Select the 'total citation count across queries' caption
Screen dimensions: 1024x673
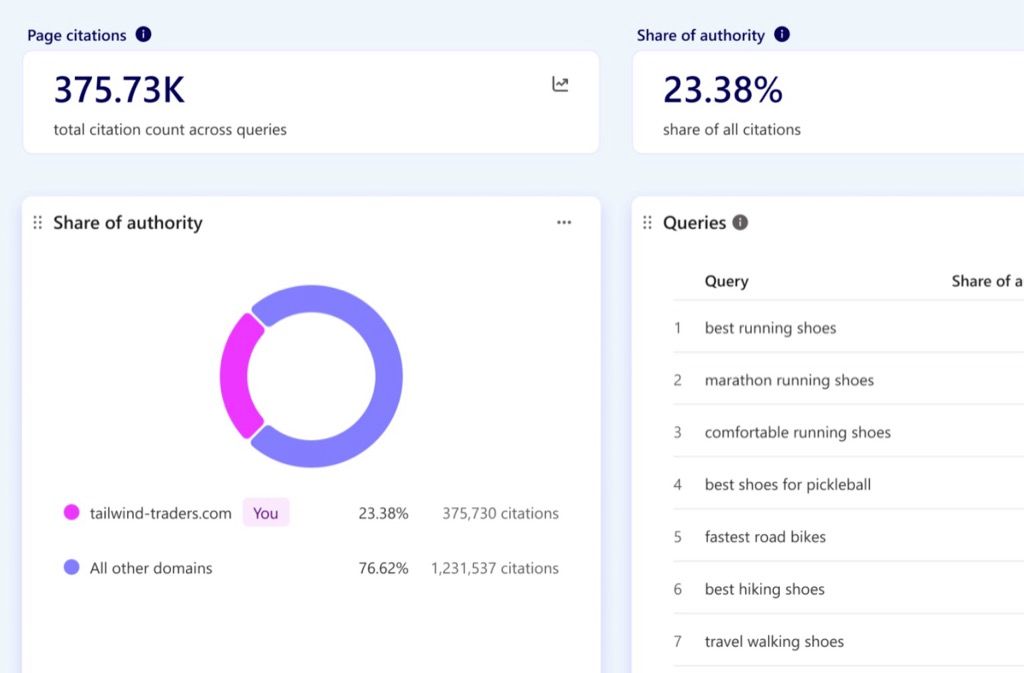tap(170, 129)
